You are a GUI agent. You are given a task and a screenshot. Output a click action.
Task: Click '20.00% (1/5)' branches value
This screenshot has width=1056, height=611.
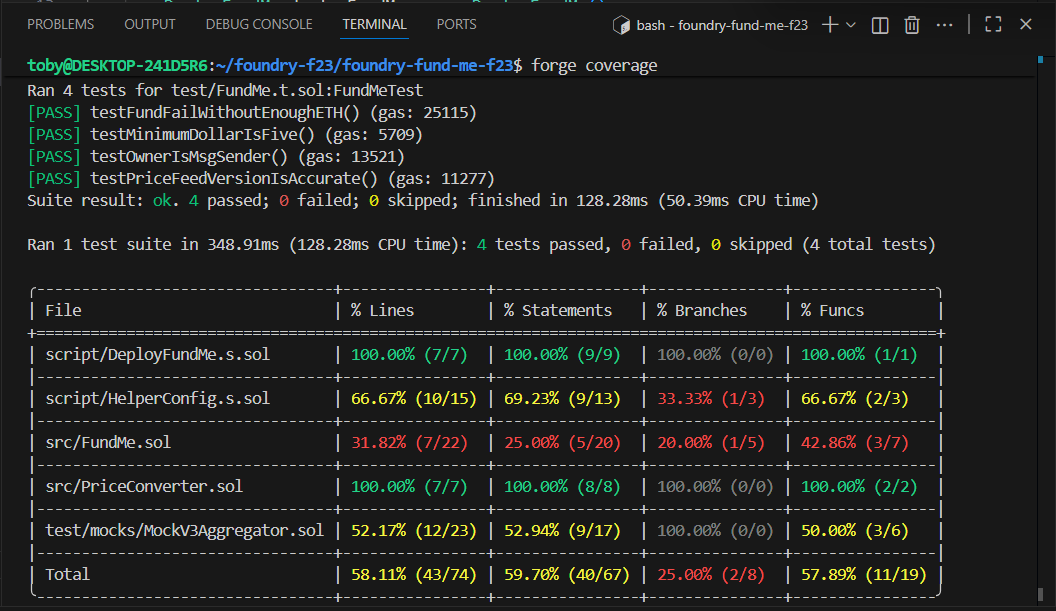tap(711, 443)
